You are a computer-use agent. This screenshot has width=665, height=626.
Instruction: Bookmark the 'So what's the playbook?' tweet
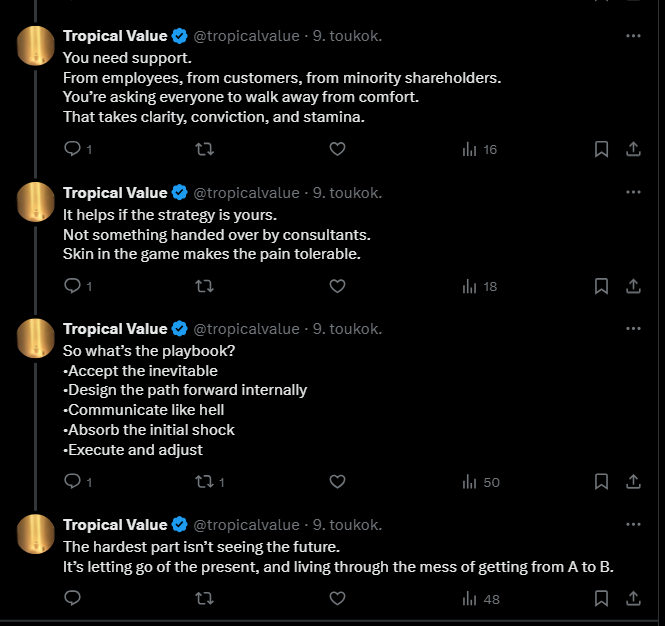601,482
